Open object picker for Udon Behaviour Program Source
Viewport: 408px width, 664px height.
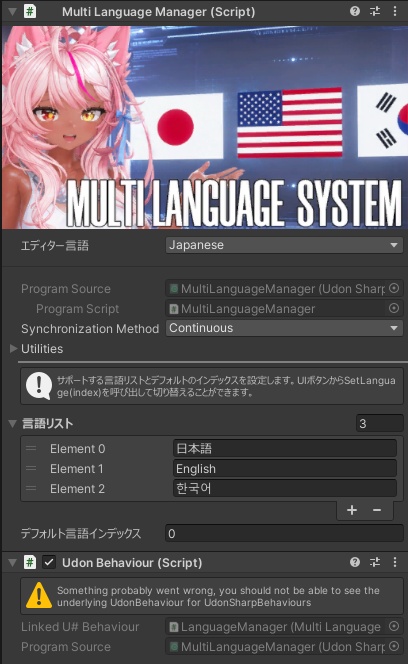[x=394, y=646]
